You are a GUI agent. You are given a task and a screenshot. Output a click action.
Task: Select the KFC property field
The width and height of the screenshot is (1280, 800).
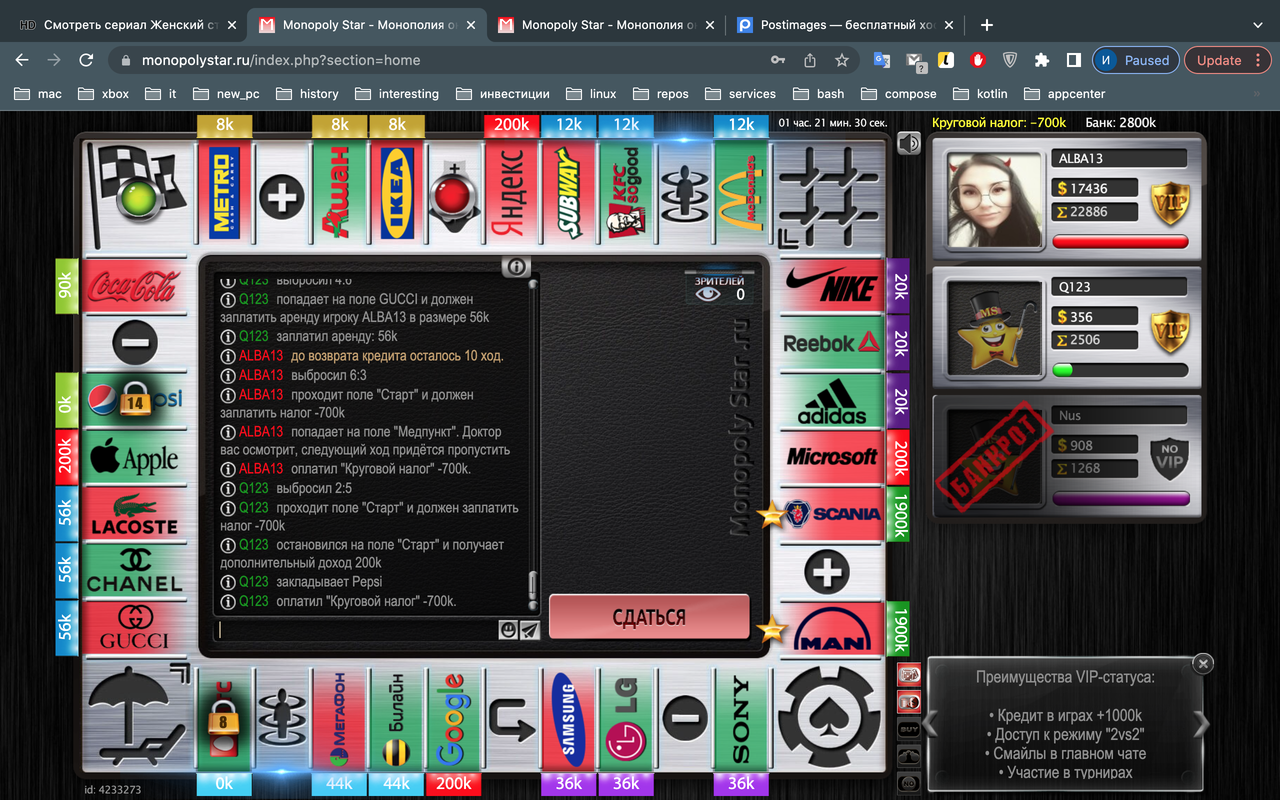[x=626, y=192]
